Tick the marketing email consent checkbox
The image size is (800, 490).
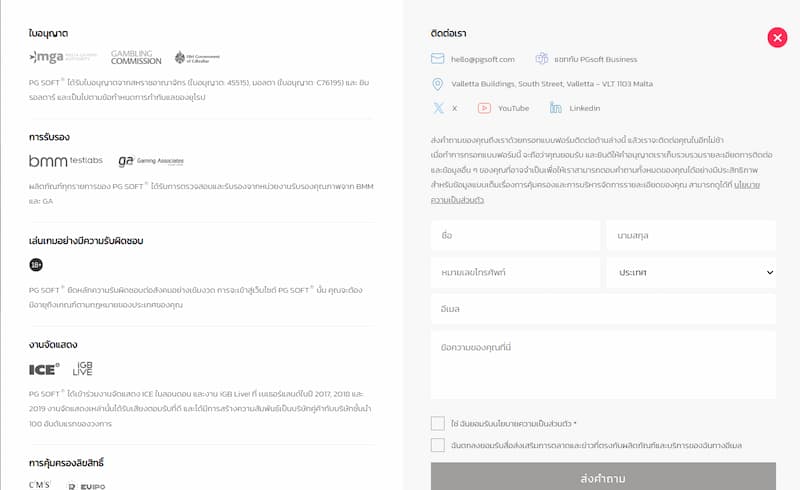[438, 445]
